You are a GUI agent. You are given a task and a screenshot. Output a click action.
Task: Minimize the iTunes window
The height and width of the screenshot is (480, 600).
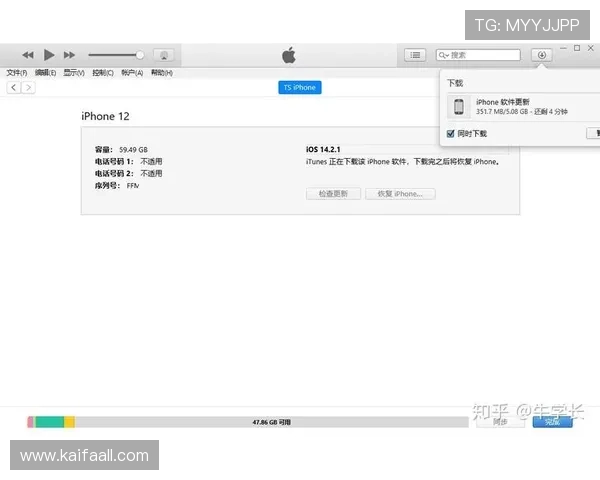[x=563, y=48]
